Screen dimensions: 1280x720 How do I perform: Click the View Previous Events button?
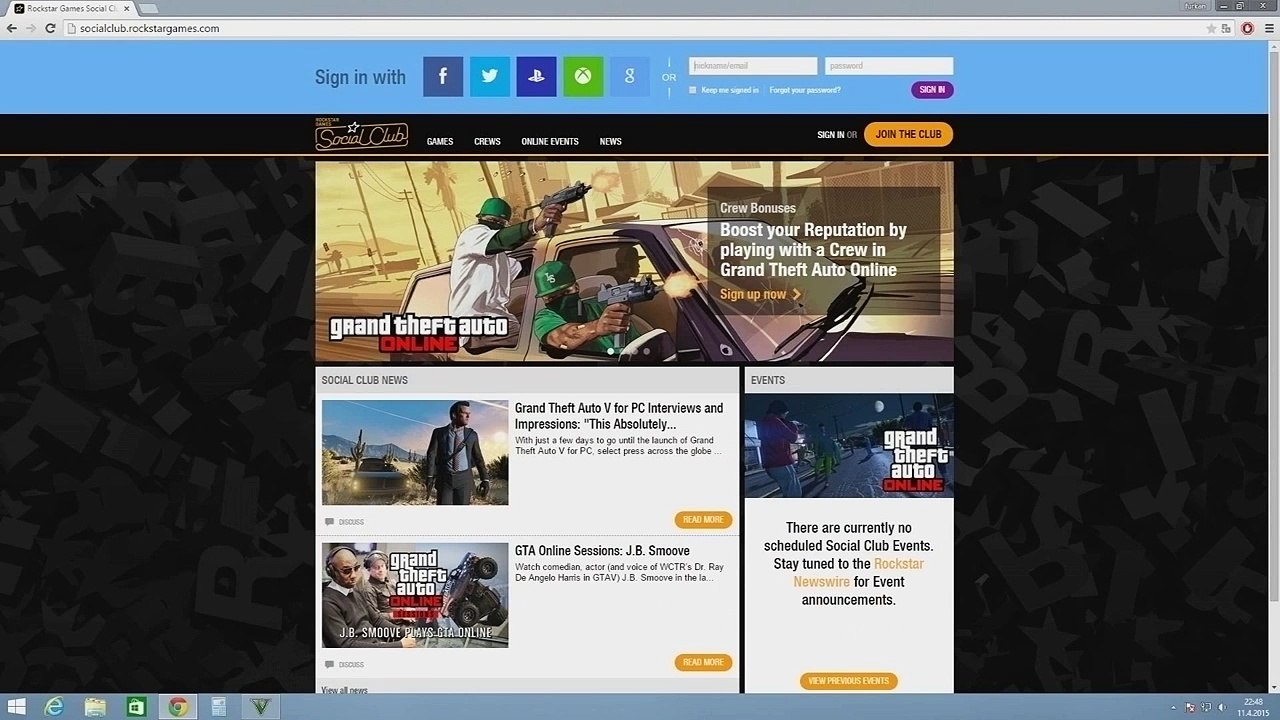click(x=848, y=681)
